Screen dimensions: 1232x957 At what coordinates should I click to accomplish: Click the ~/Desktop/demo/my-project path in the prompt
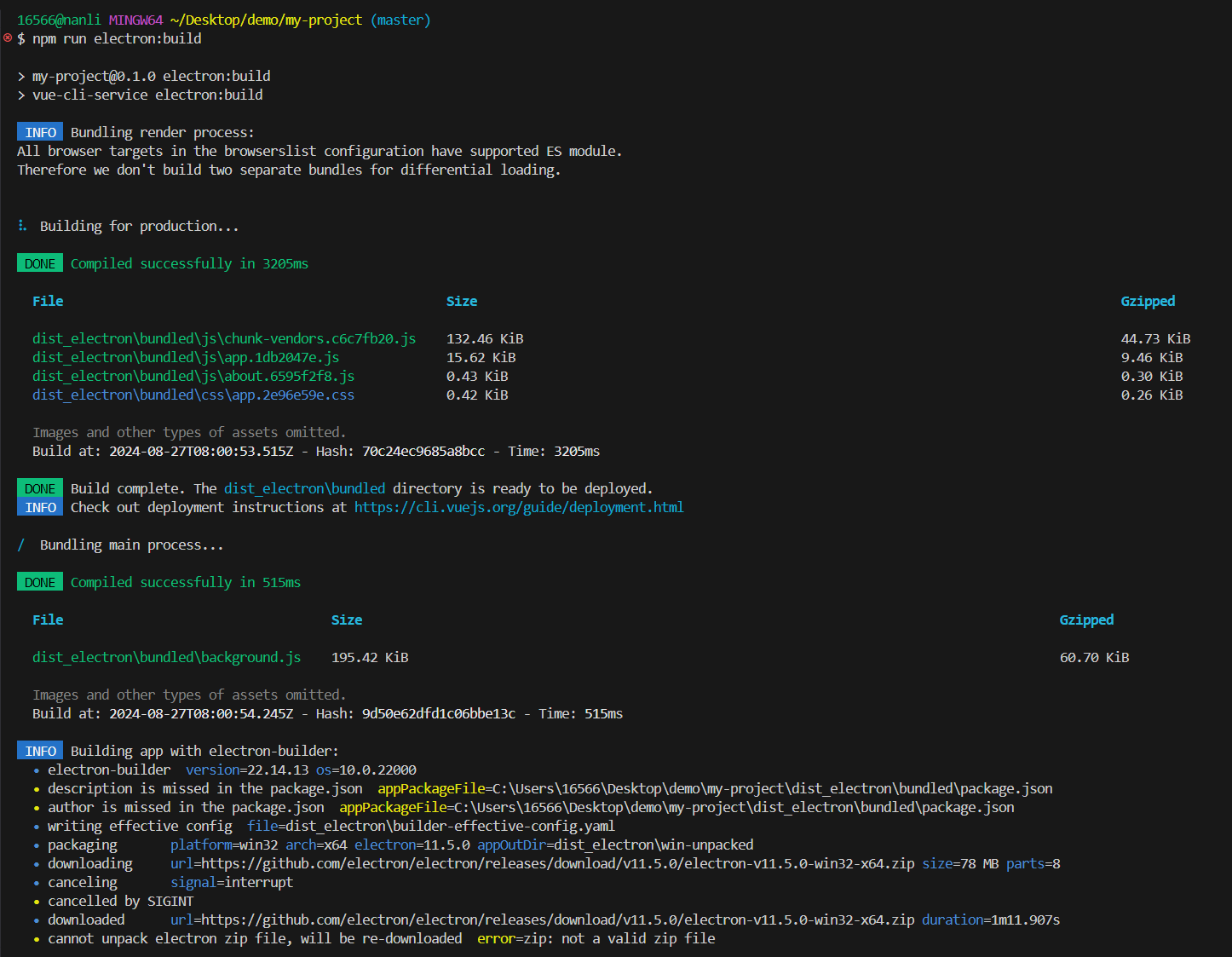coord(266,20)
